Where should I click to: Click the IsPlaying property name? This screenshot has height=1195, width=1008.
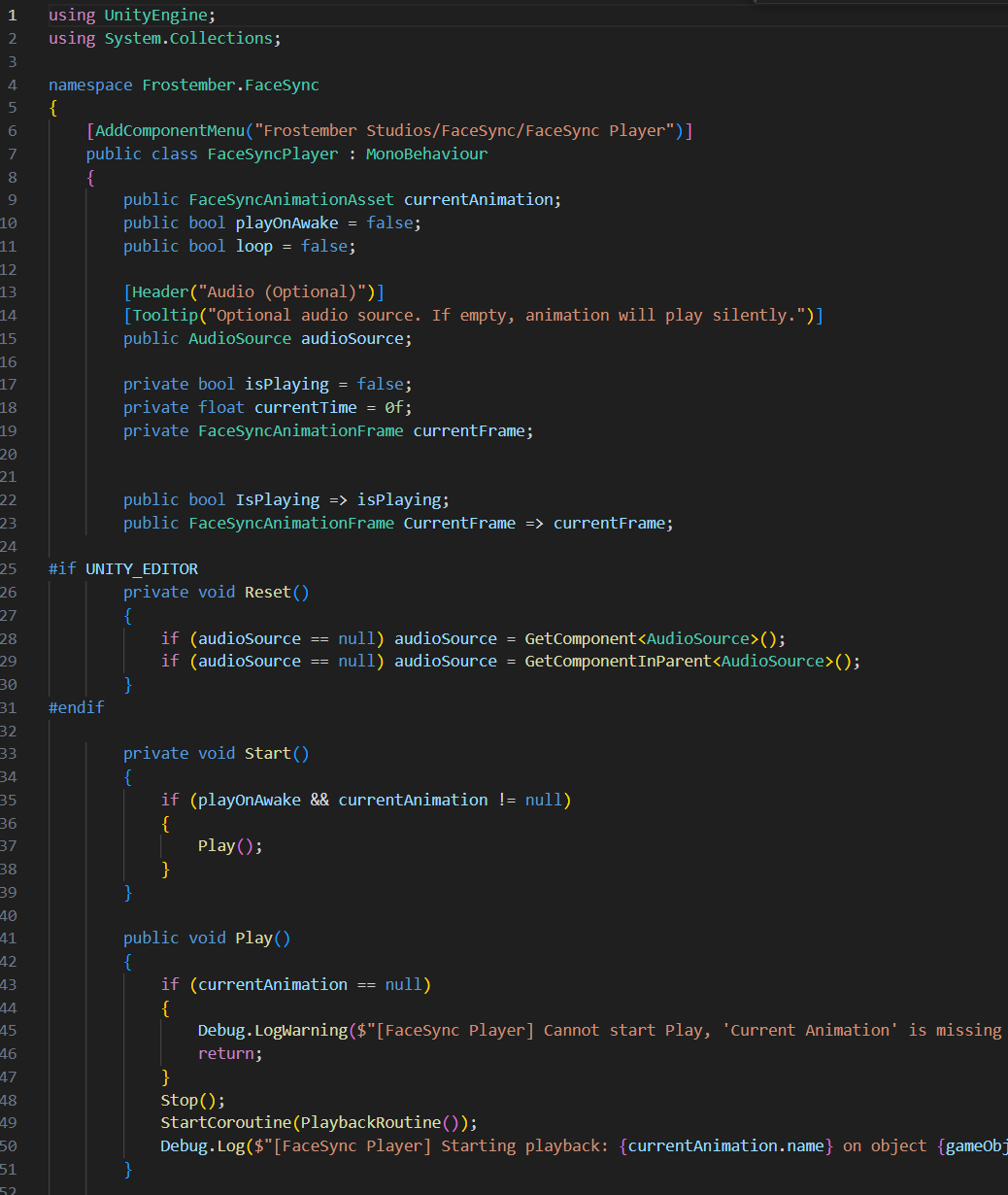(278, 499)
